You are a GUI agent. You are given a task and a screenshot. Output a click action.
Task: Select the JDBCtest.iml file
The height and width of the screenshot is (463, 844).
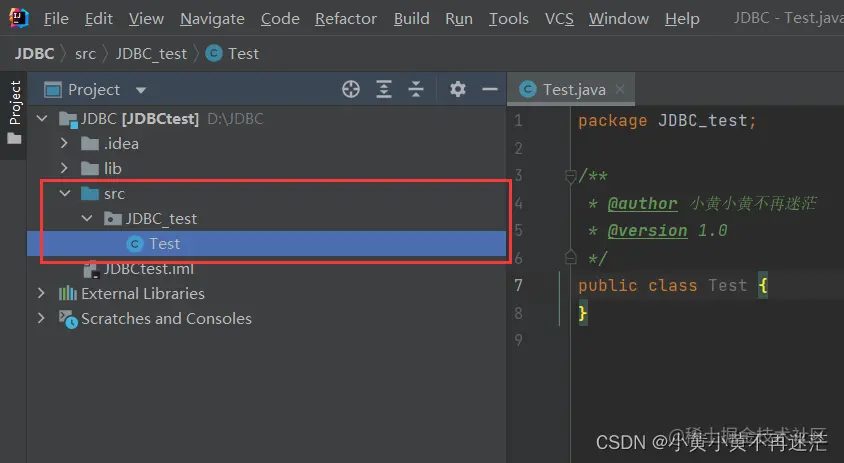(x=267, y=269)
